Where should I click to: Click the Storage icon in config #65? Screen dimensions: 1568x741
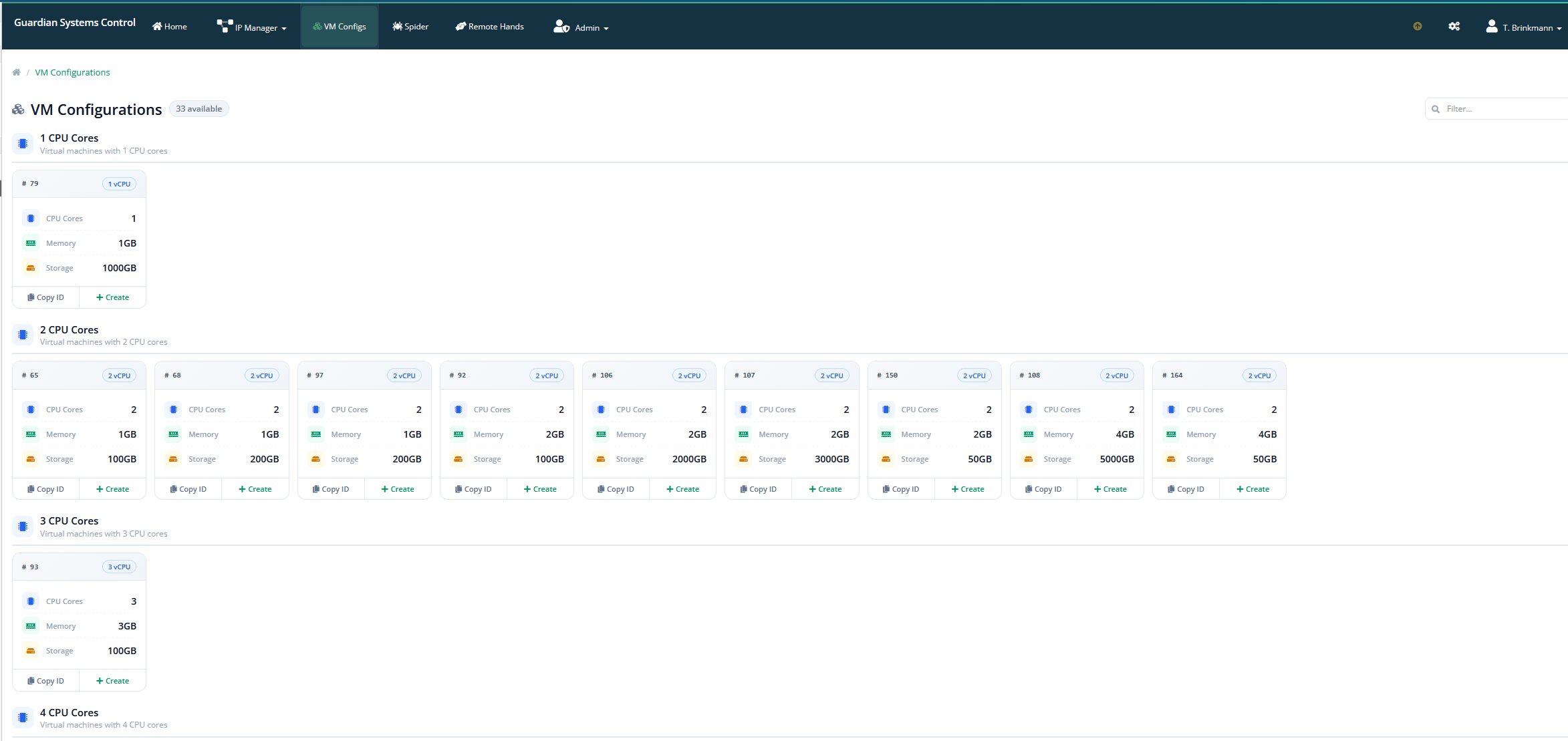click(31, 459)
